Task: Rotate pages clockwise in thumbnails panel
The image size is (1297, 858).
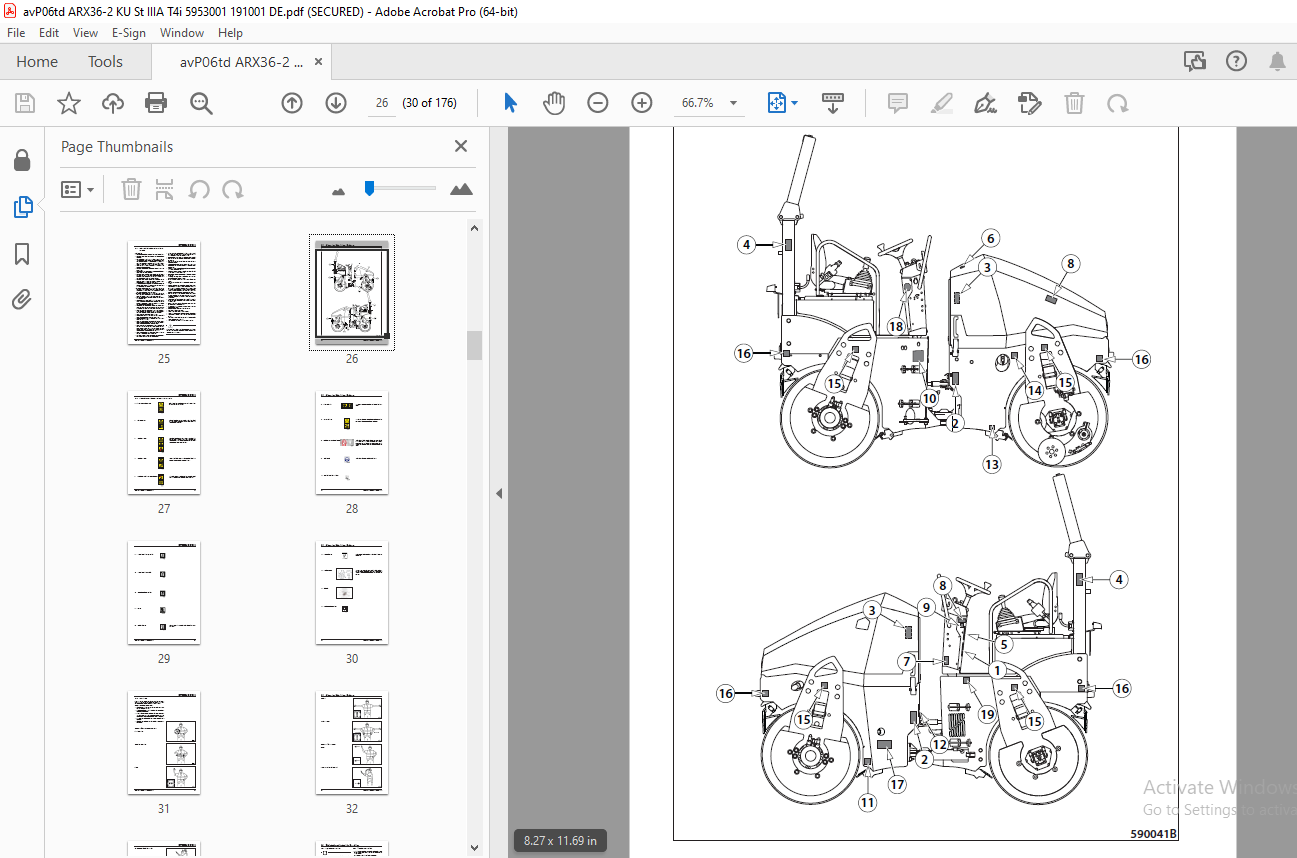Action: (233, 189)
